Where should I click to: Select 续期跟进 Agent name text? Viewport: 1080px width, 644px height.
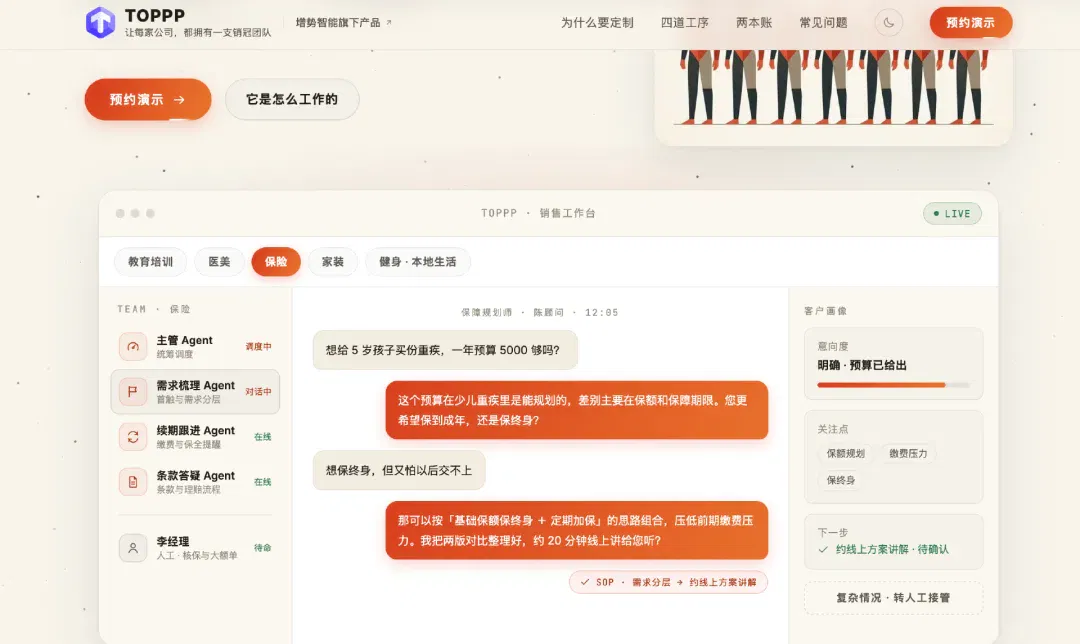click(x=196, y=430)
